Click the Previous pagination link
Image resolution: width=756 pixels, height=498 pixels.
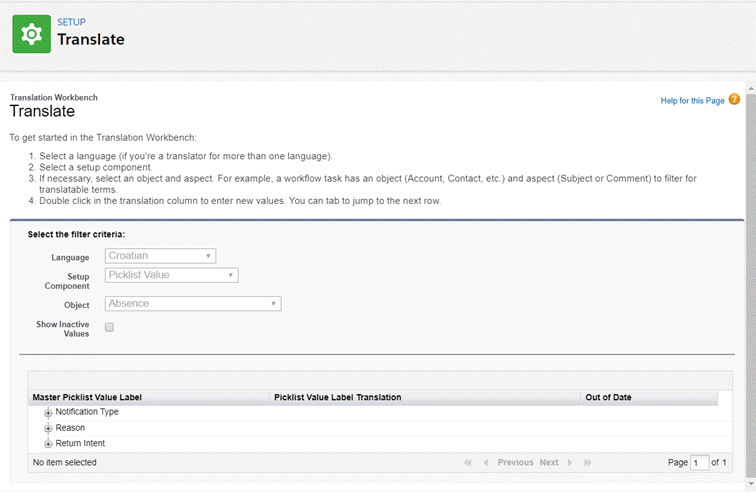click(515, 463)
